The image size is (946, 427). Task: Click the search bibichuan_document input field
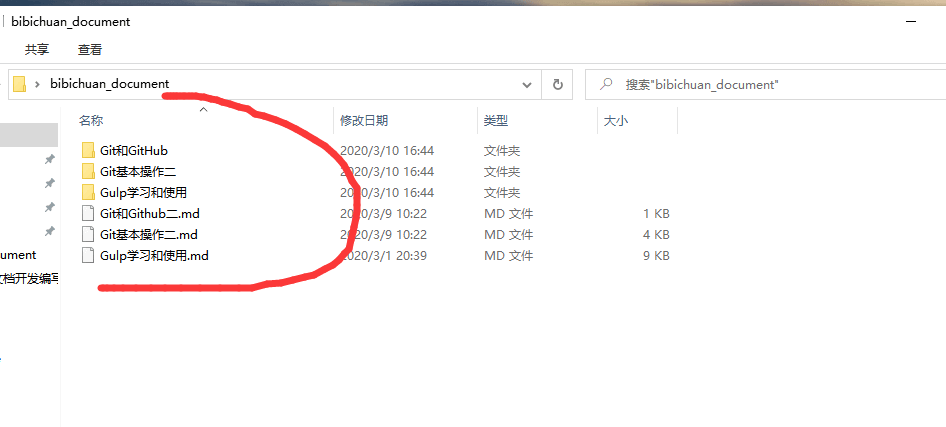coord(770,85)
